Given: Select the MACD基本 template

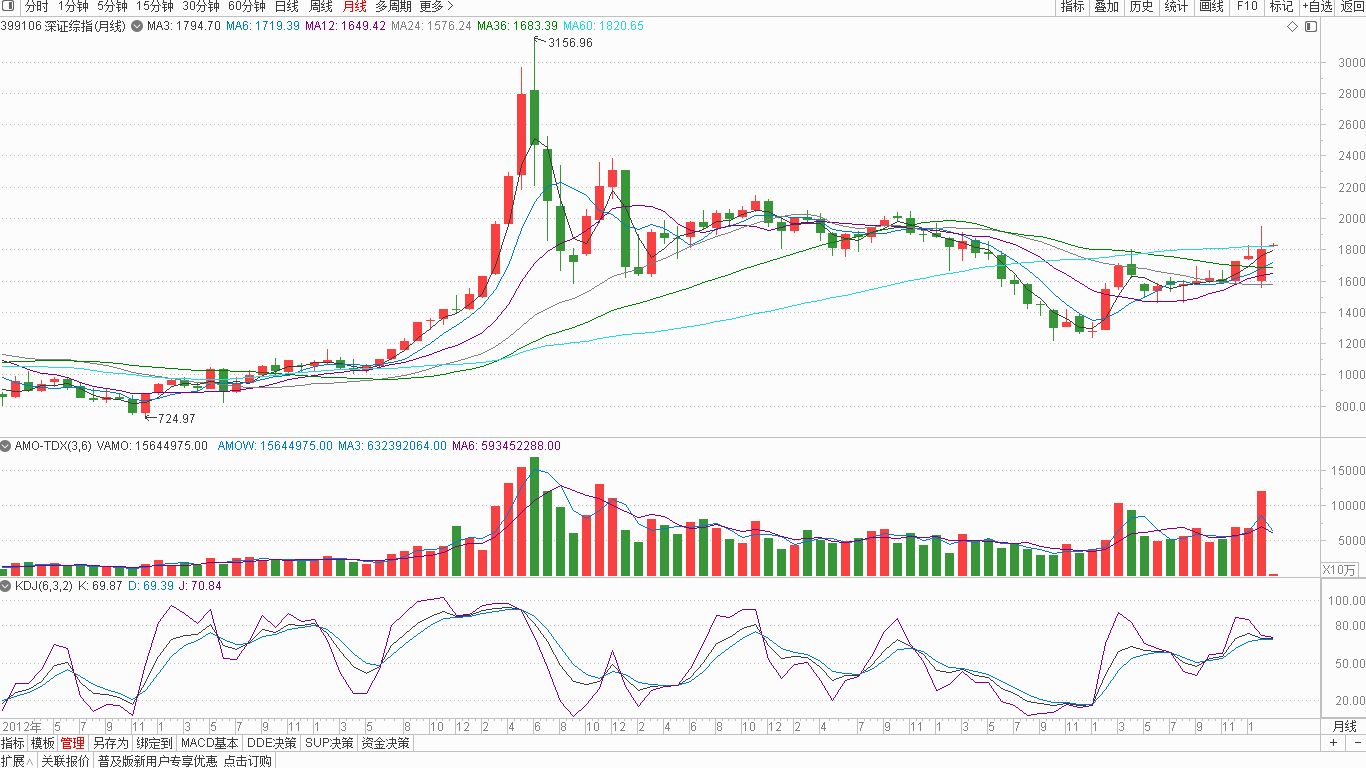Looking at the screenshot, I should (210, 743).
